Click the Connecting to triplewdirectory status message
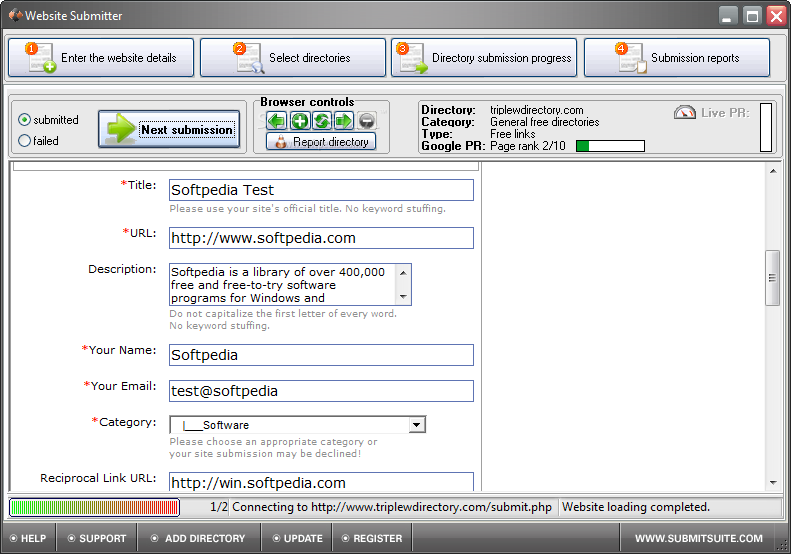 (x=392, y=507)
